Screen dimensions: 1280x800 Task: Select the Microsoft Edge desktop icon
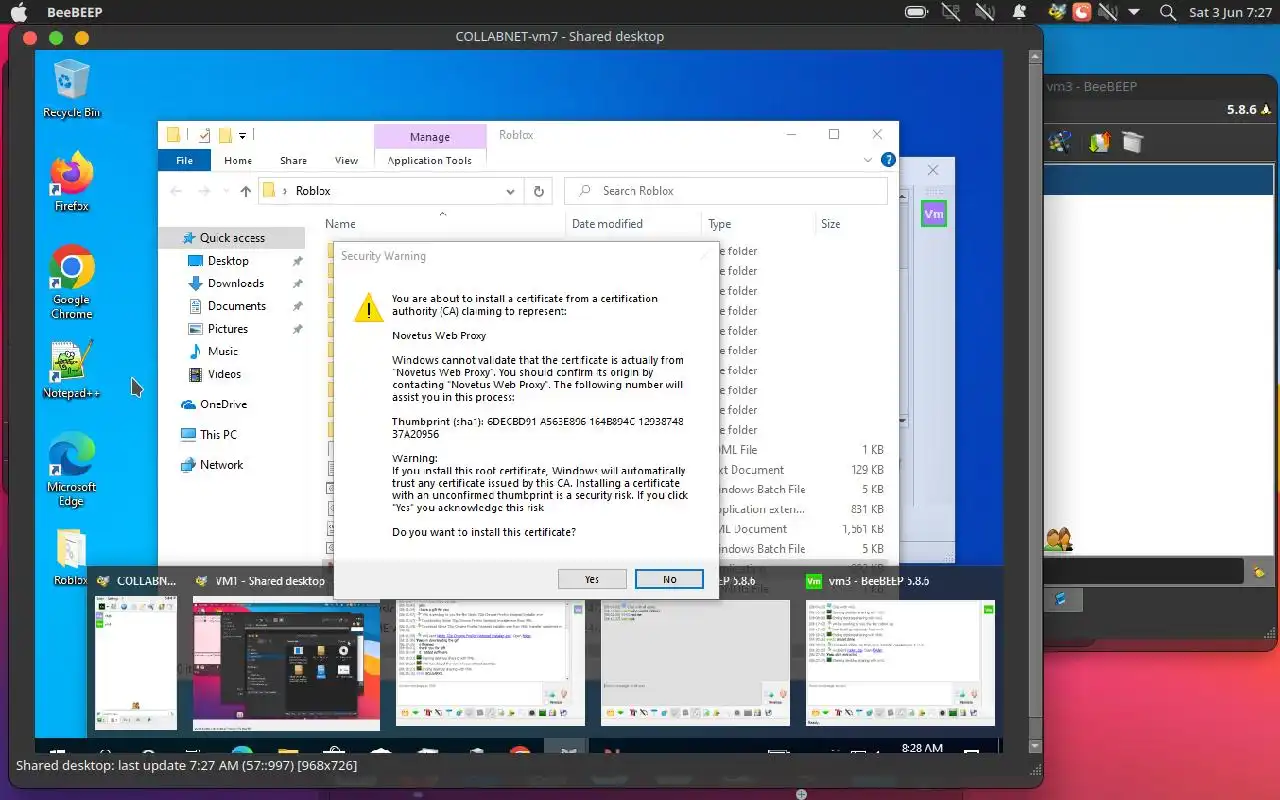pyautogui.click(x=71, y=470)
